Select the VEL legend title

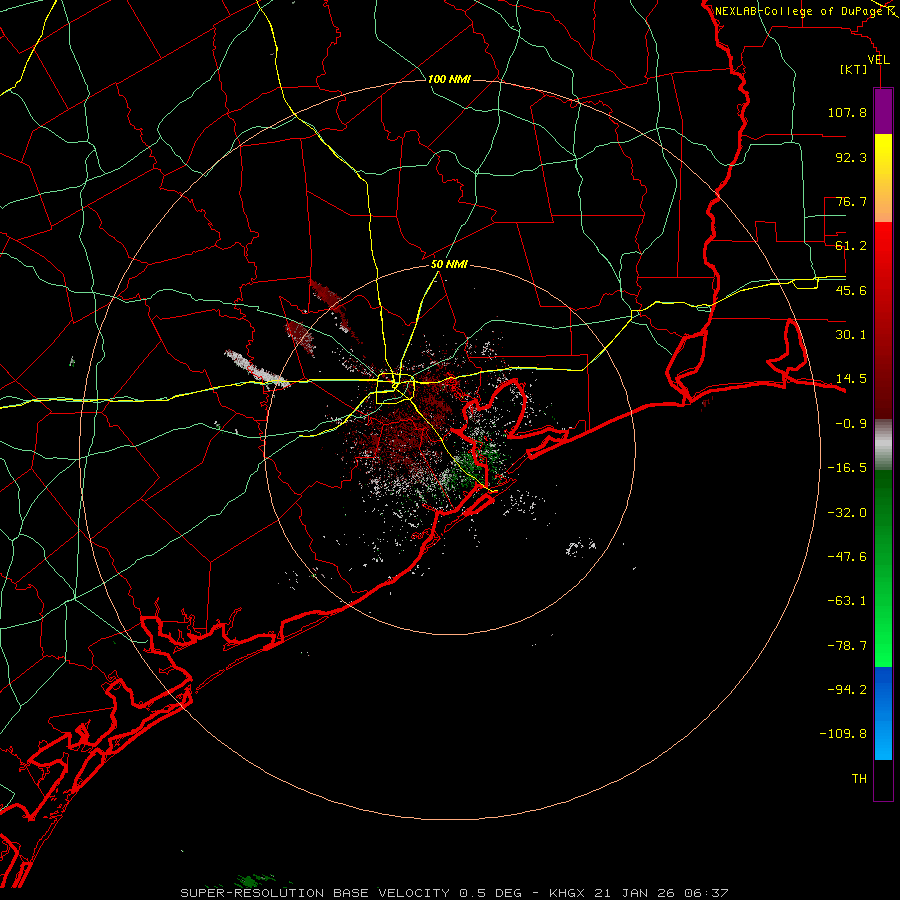click(x=878, y=60)
